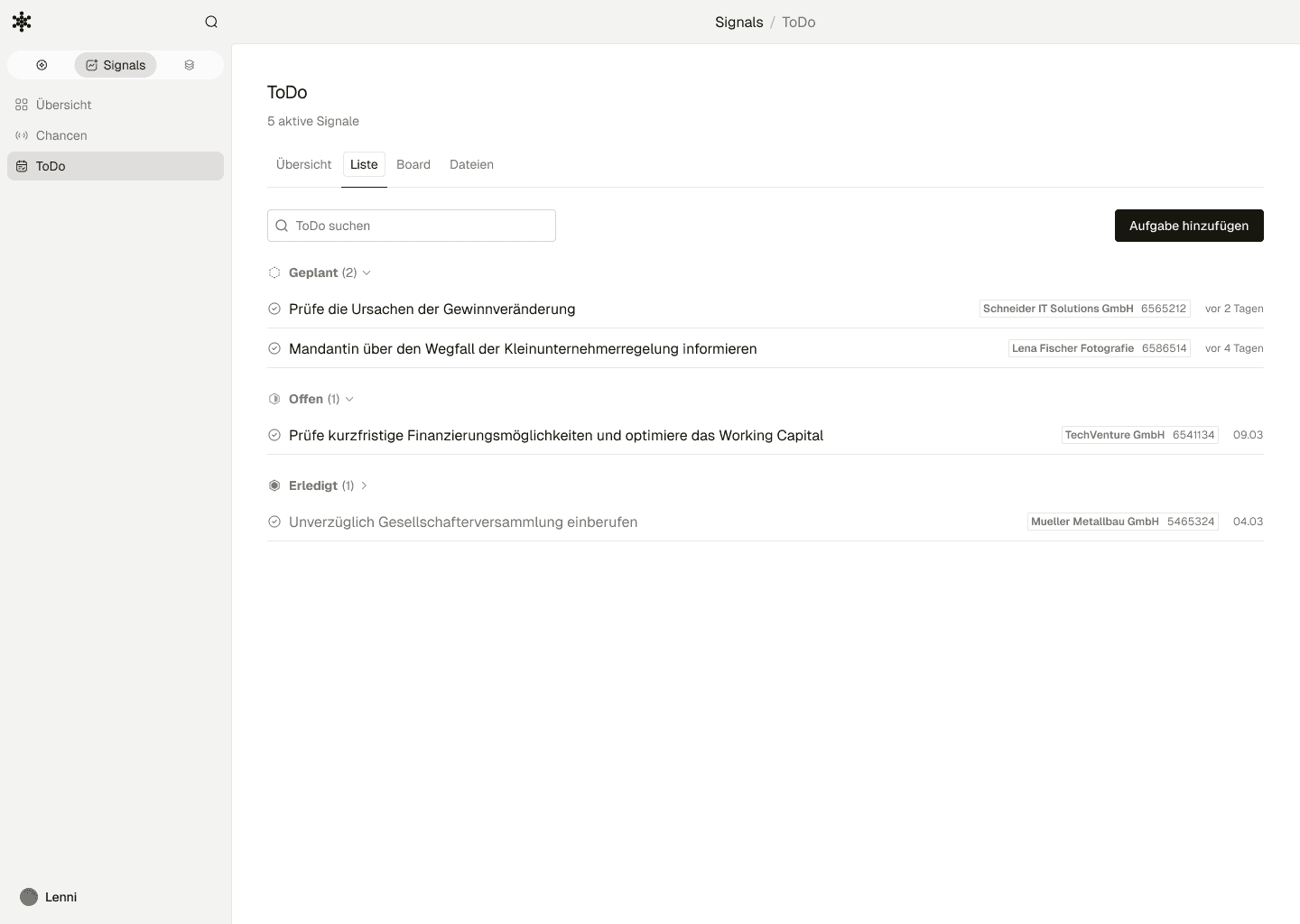Toggle Gesellschafterversammlung task checkmark
The width and height of the screenshot is (1300, 924).
pyautogui.click(x=274, y=522)
